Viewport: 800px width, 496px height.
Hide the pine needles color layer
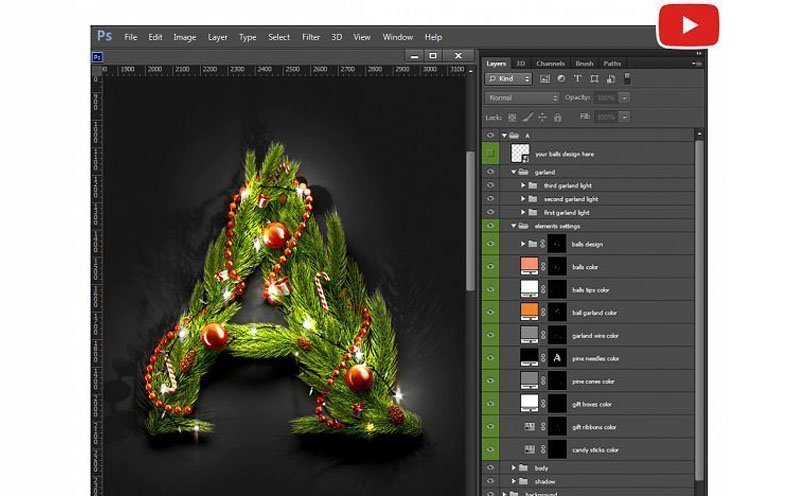[x=491, y=358]
